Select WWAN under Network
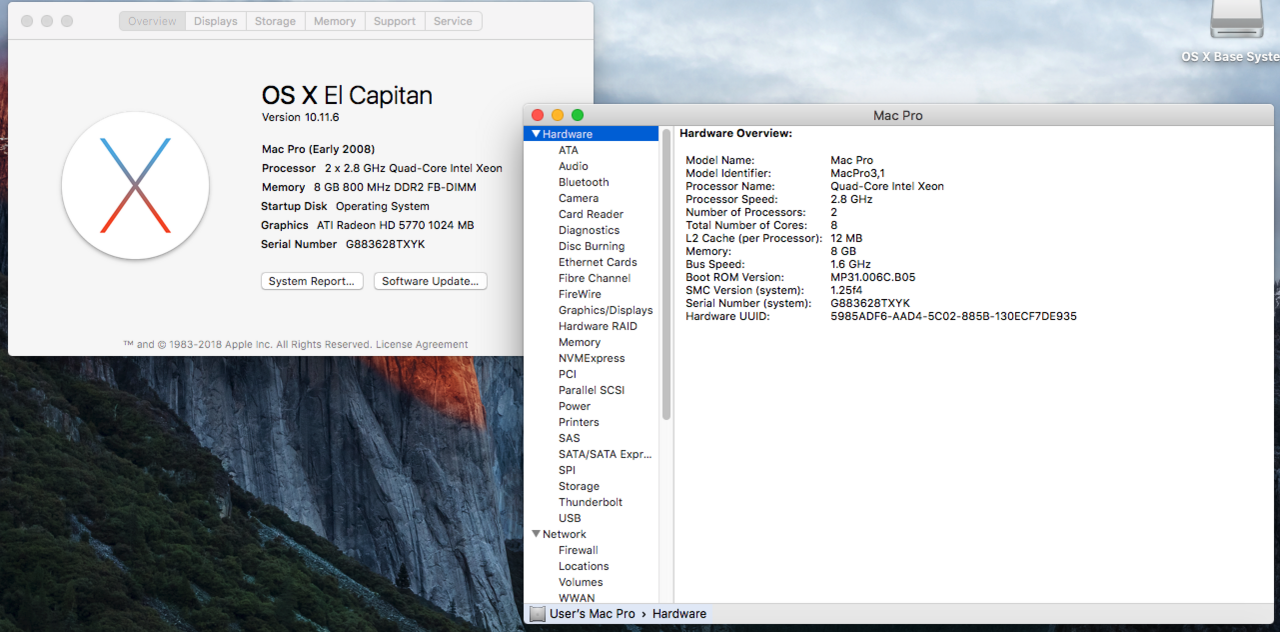This screenshot has width=1280, height=632. [x=577, y=598]
